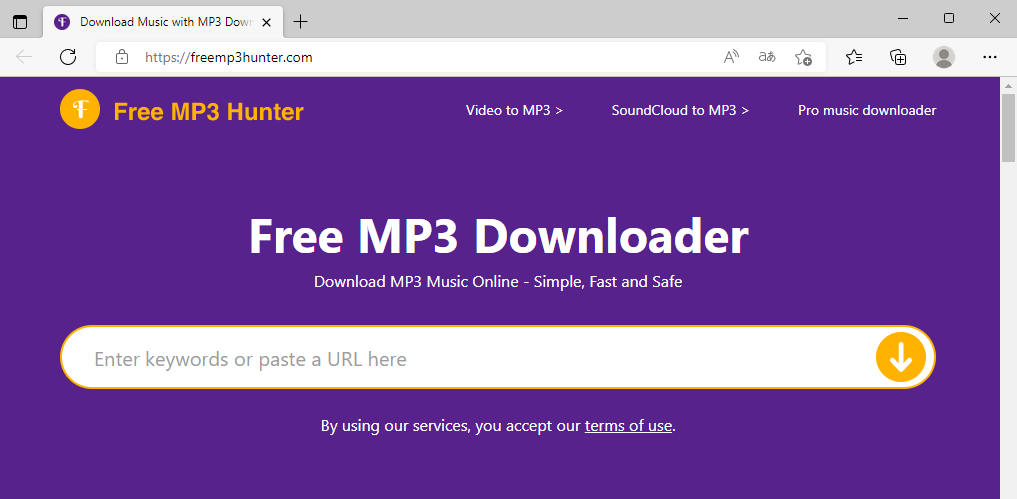Click the translate page icon

[767, 57]
